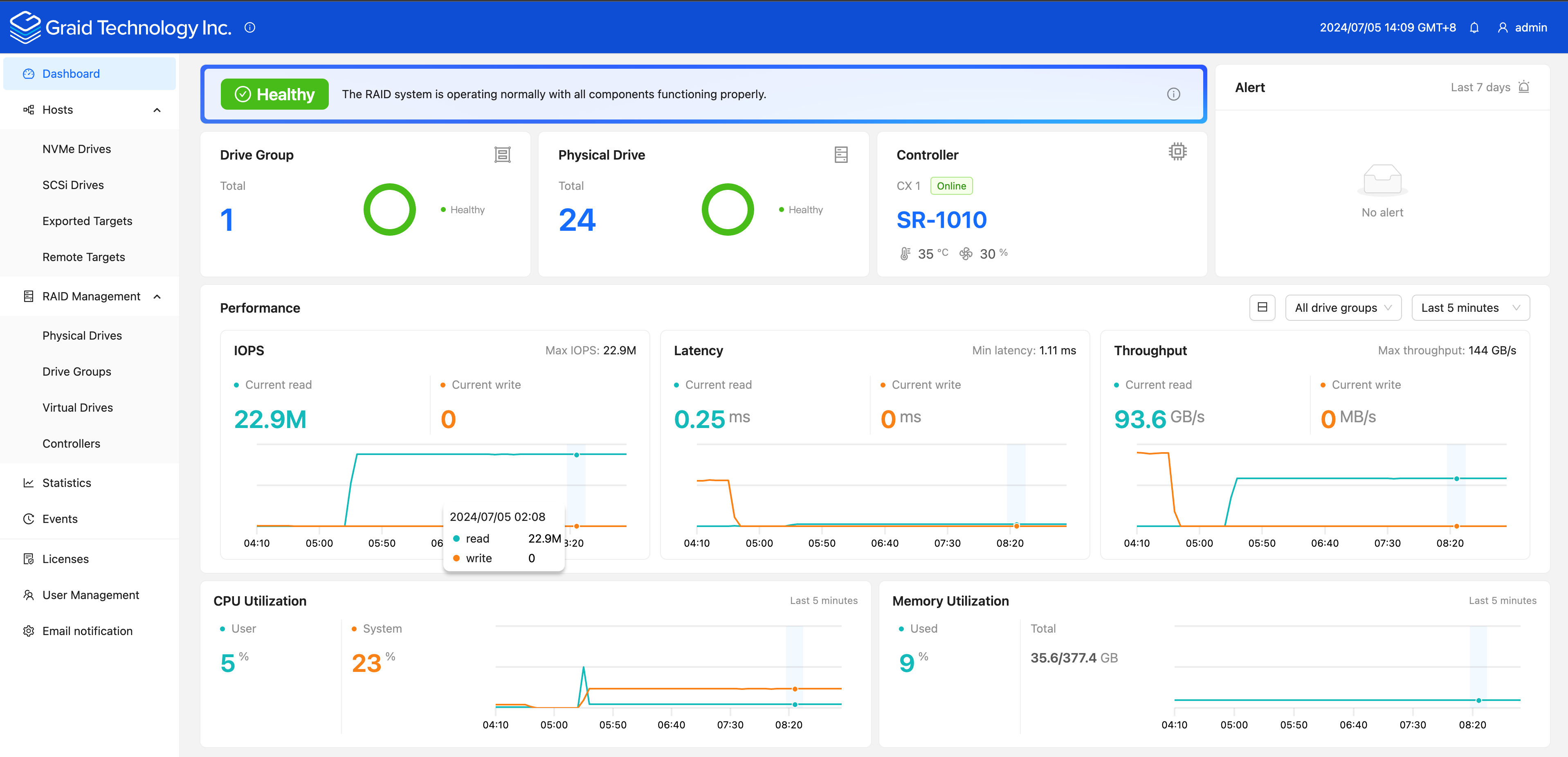Open the Licenses page
This screenshot has width=1568, height=757.
[x=65, y=559]
